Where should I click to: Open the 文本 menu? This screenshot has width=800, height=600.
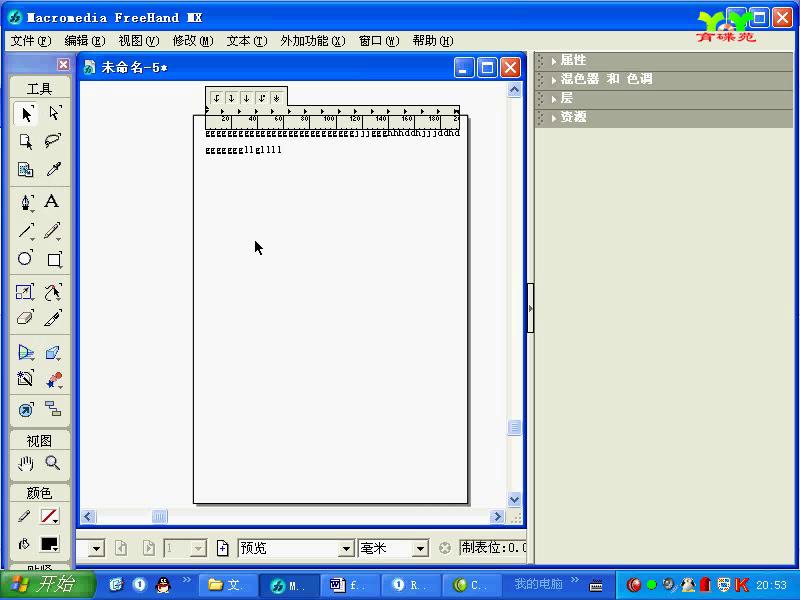(247, 41)
